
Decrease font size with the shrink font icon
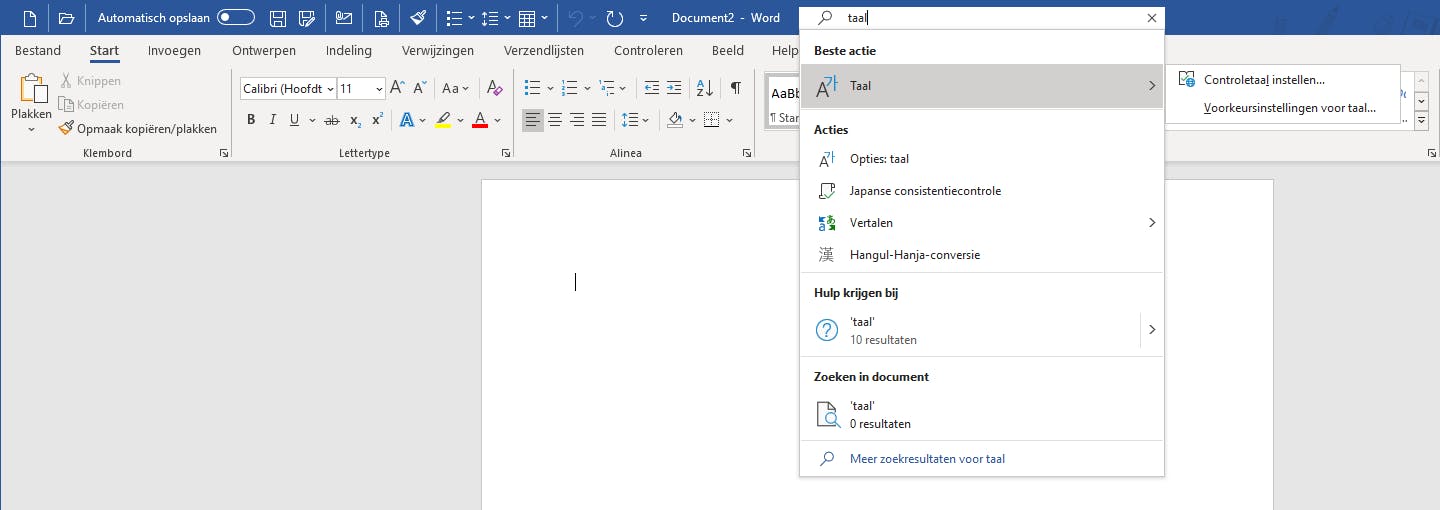[421, 88]
